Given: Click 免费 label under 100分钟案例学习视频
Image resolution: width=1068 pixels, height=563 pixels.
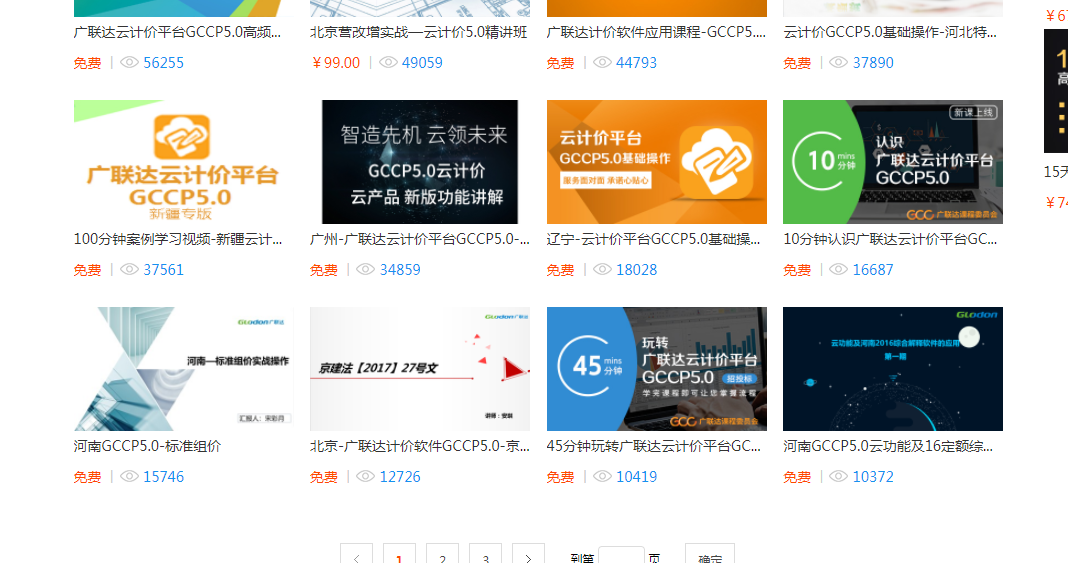Looking at the screenshot, I should pos(87,270).
